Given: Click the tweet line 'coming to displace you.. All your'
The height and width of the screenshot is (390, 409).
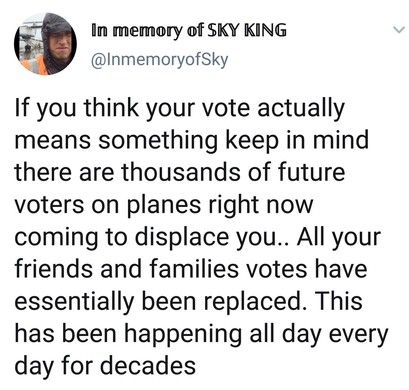Looking at the screenshot, I should 197,239.
